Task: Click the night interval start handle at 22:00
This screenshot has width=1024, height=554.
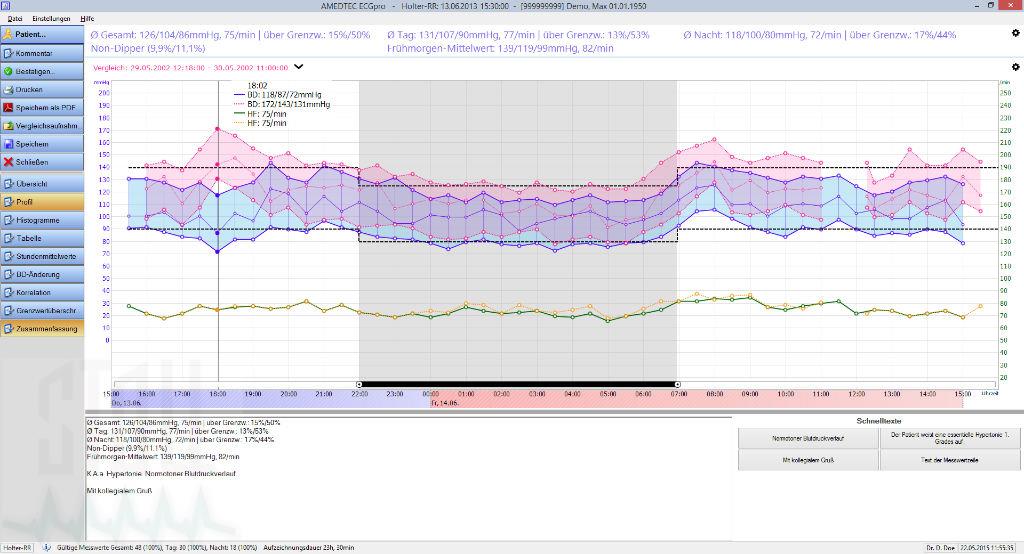Action: pos(359,384)
